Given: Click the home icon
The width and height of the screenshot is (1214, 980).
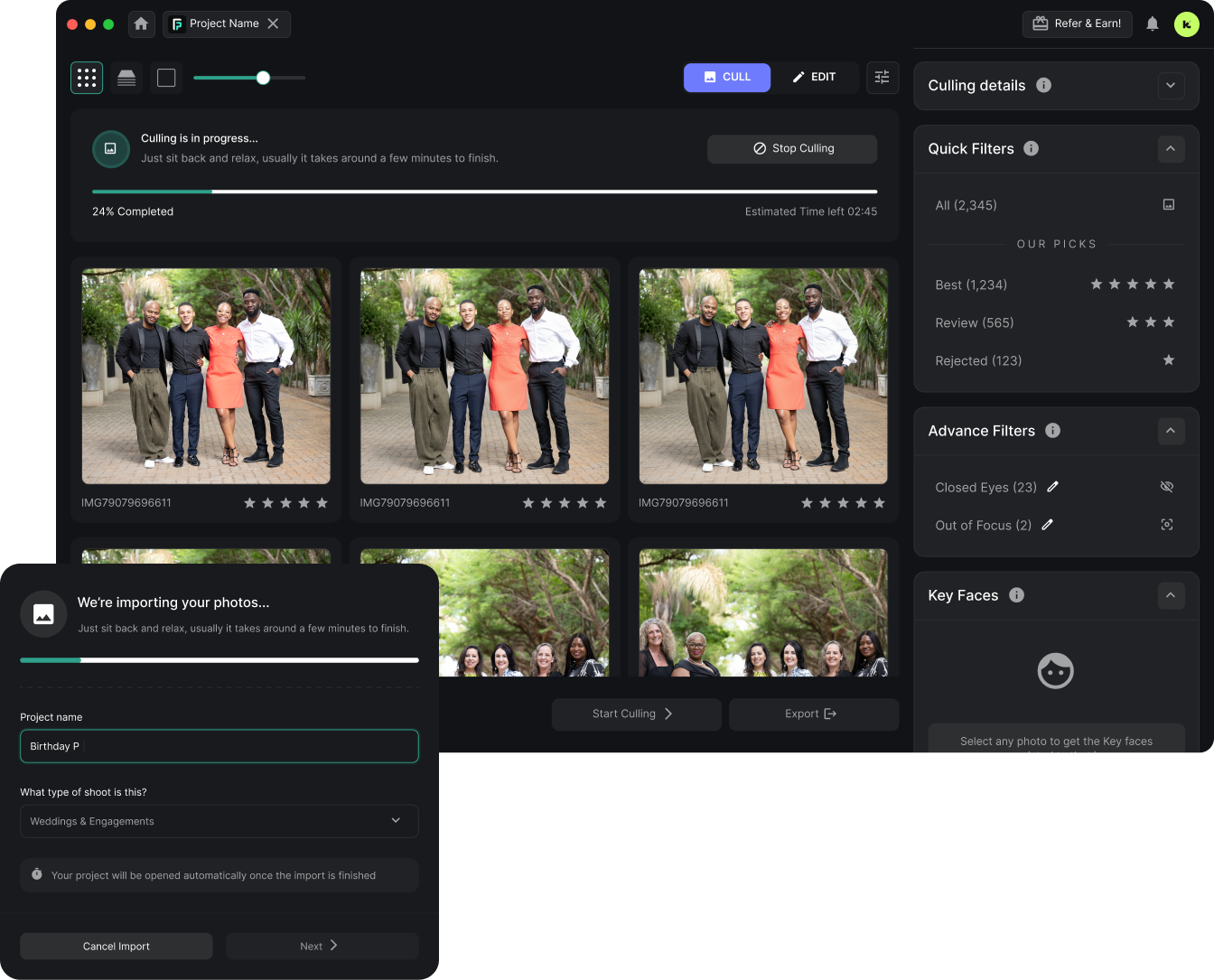Looking at the screenshot, I should click(141, 24).
